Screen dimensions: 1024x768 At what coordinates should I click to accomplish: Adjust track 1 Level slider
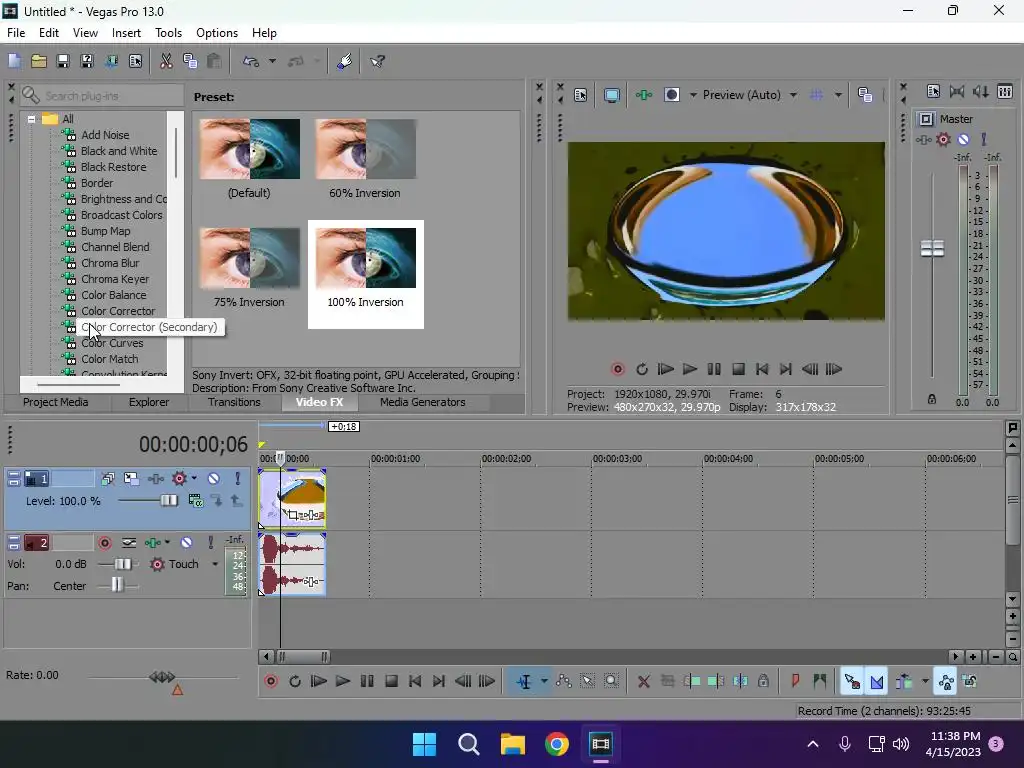tap(168, 501)
